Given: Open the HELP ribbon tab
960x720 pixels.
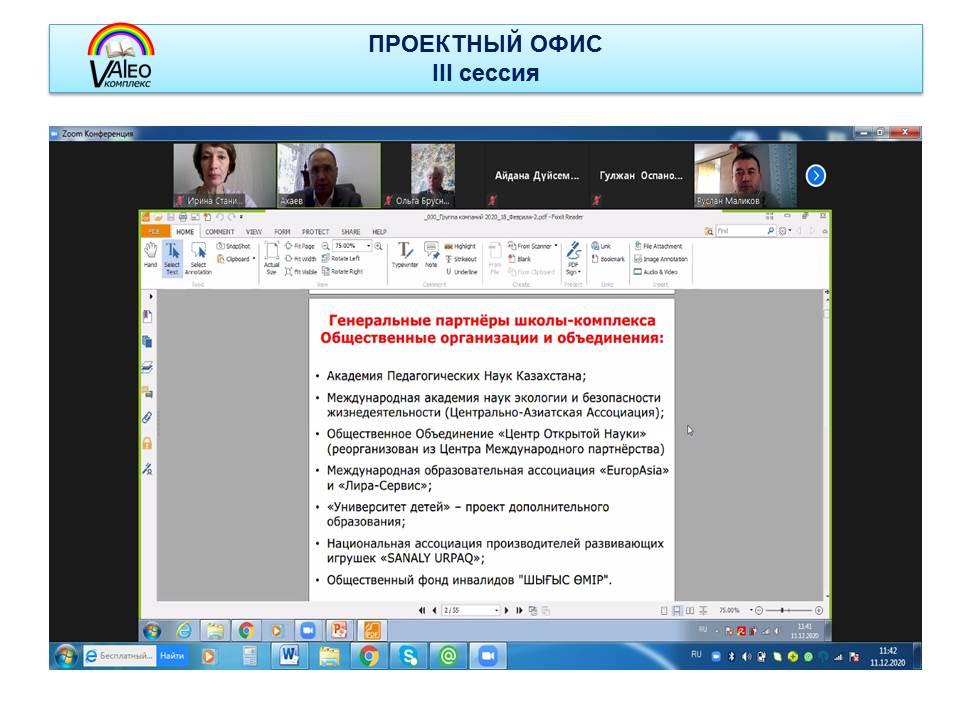Looking at the screenshot, I should (380, 232).
